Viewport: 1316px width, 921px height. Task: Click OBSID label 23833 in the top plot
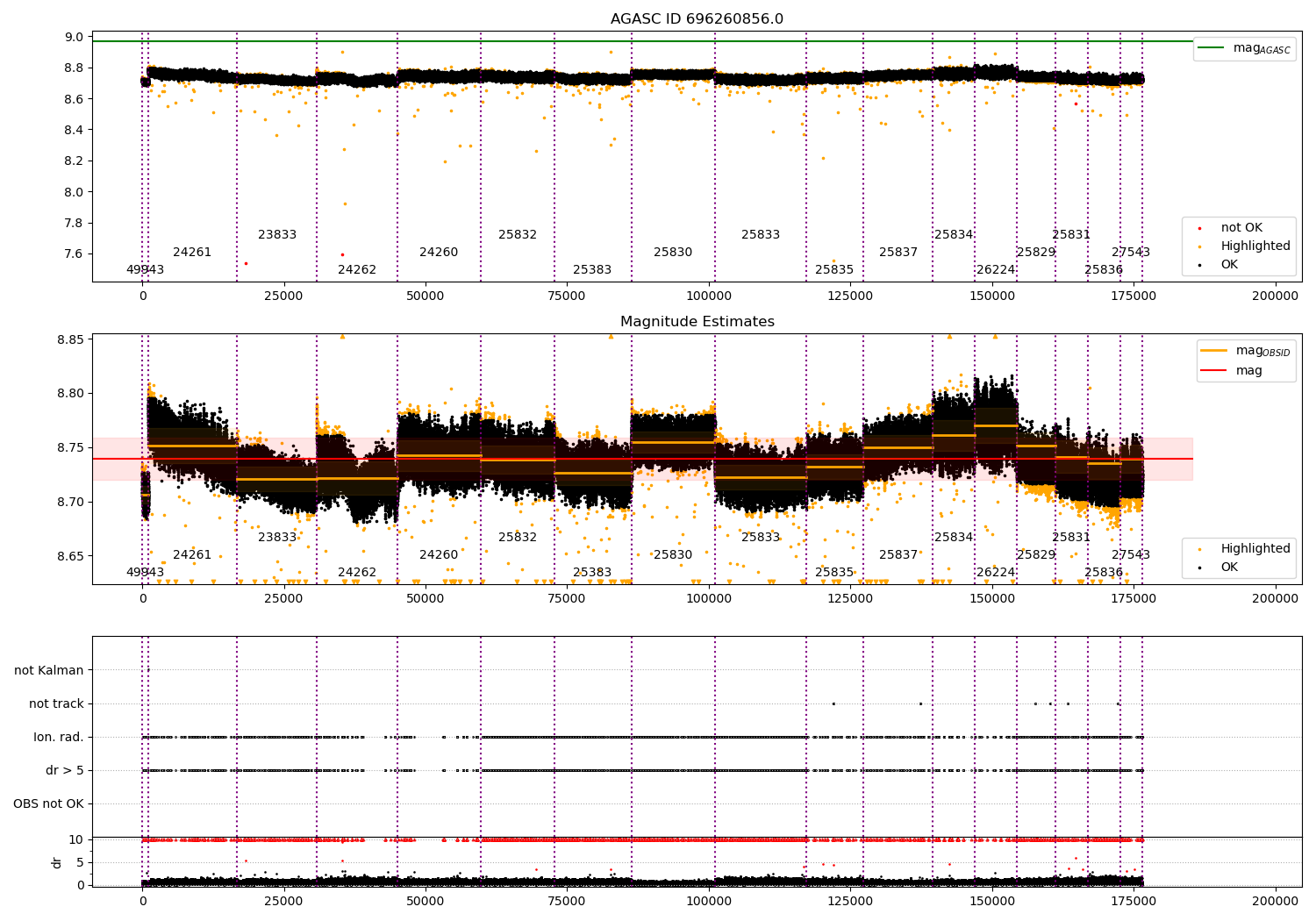click(x=277, y=235)
